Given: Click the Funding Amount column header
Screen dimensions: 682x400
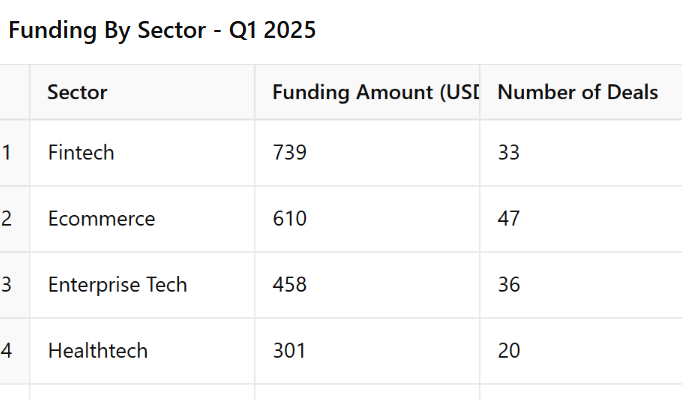Looking at the screenshot, I should [x=367, y=93].
